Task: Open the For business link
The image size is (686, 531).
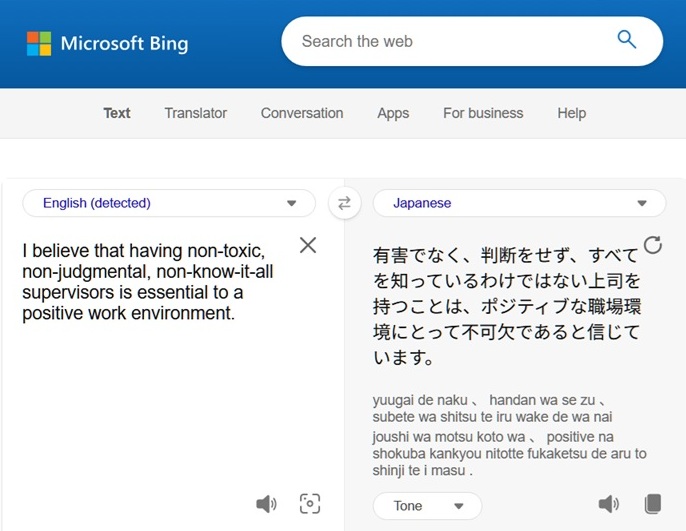Action: point(483,113)
